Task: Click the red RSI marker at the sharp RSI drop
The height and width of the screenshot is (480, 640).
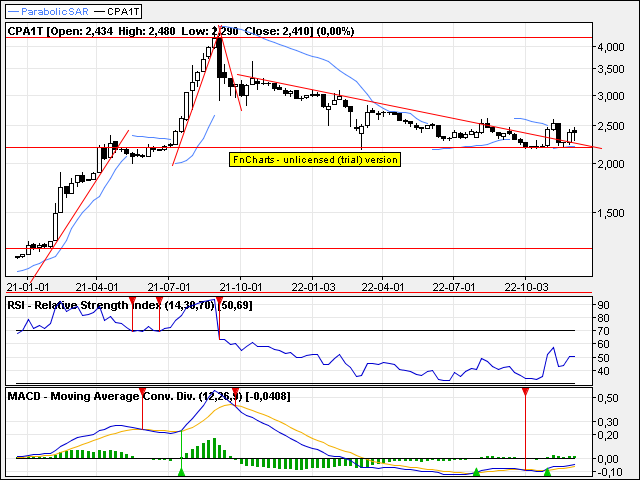Action: (x=219, y=302)
